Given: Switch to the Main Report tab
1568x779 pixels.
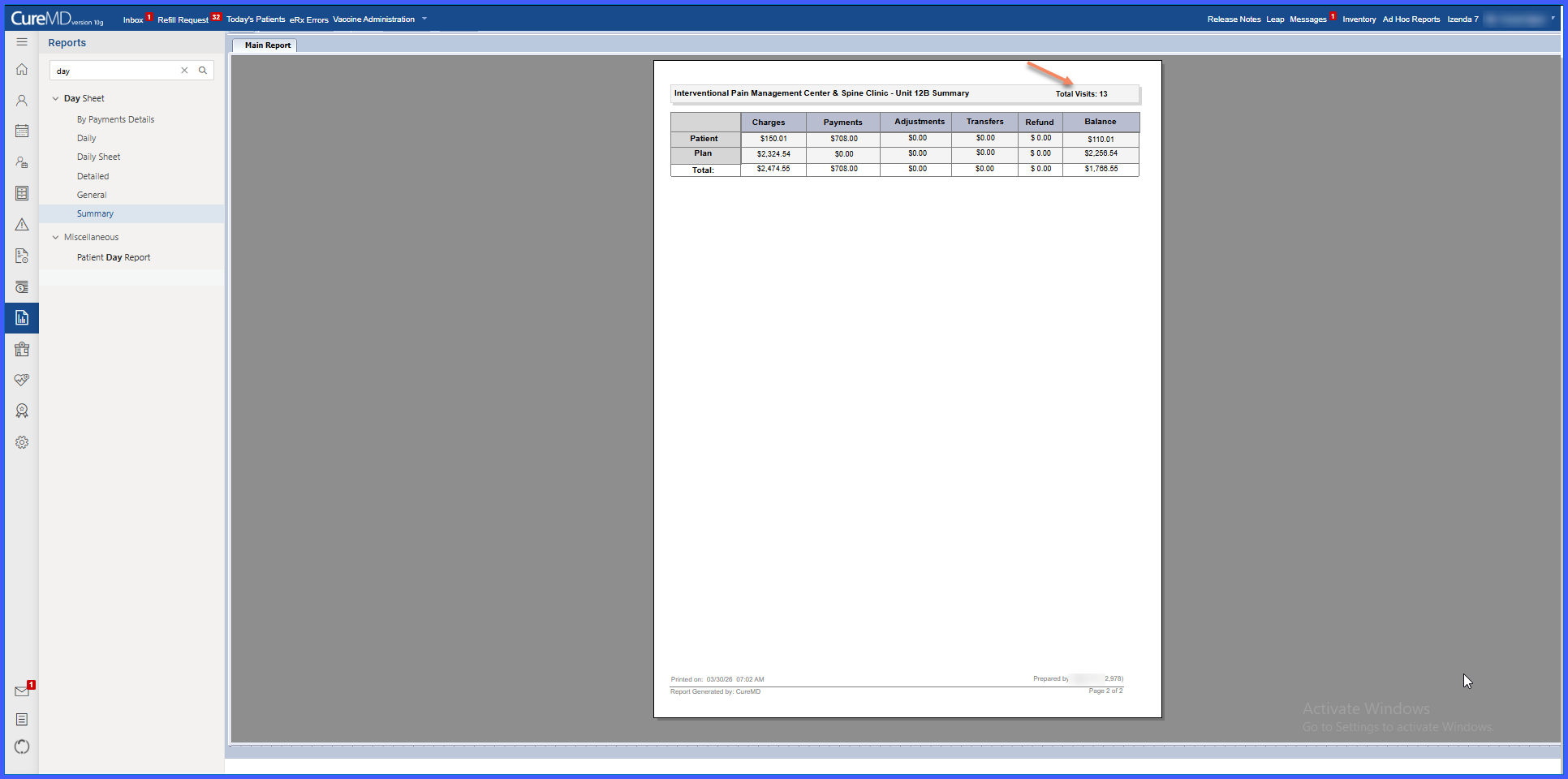Looking at the screenshot, I should [267, 45].
